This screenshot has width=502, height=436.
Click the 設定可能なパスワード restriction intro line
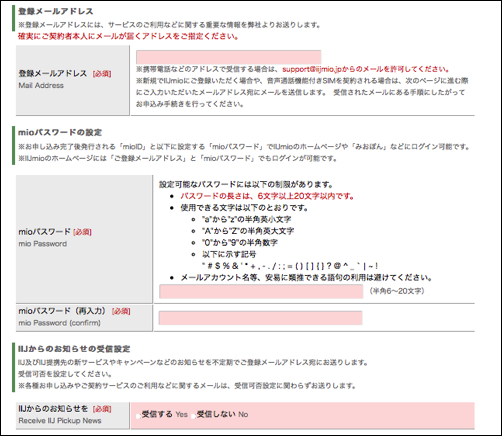(x=246, y=184)
